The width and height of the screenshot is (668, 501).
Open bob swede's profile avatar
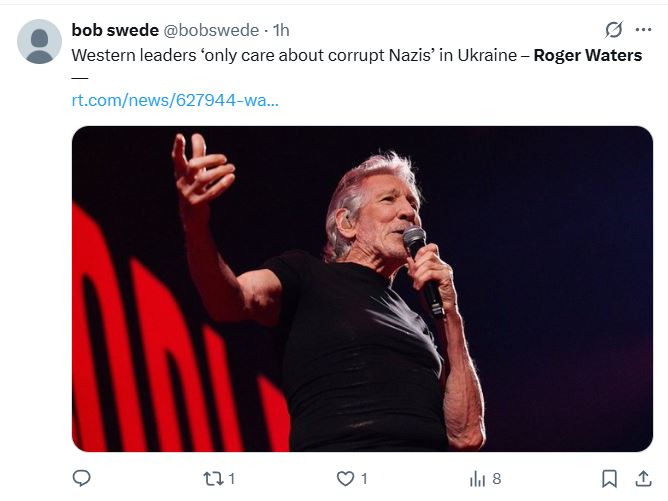pos(40,41)
